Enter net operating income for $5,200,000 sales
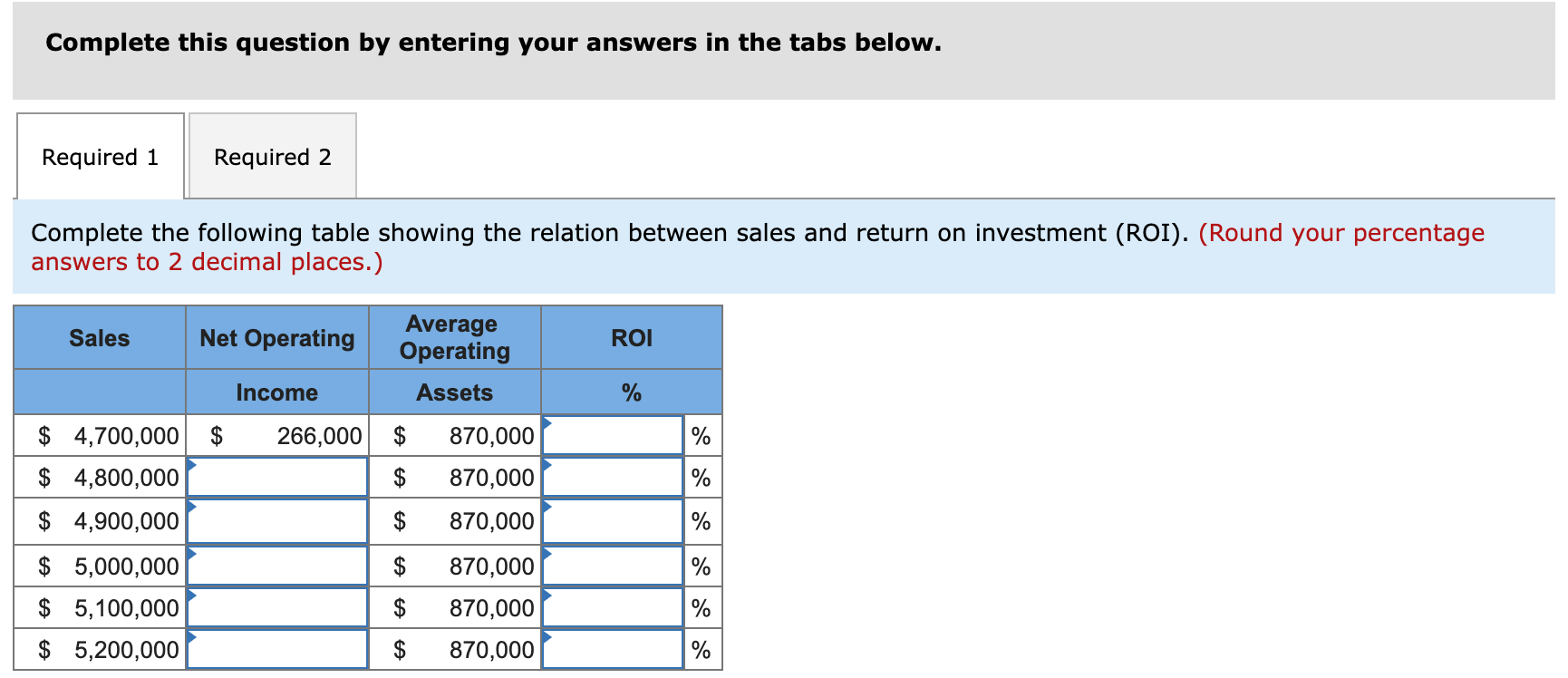 pos(277,649)
